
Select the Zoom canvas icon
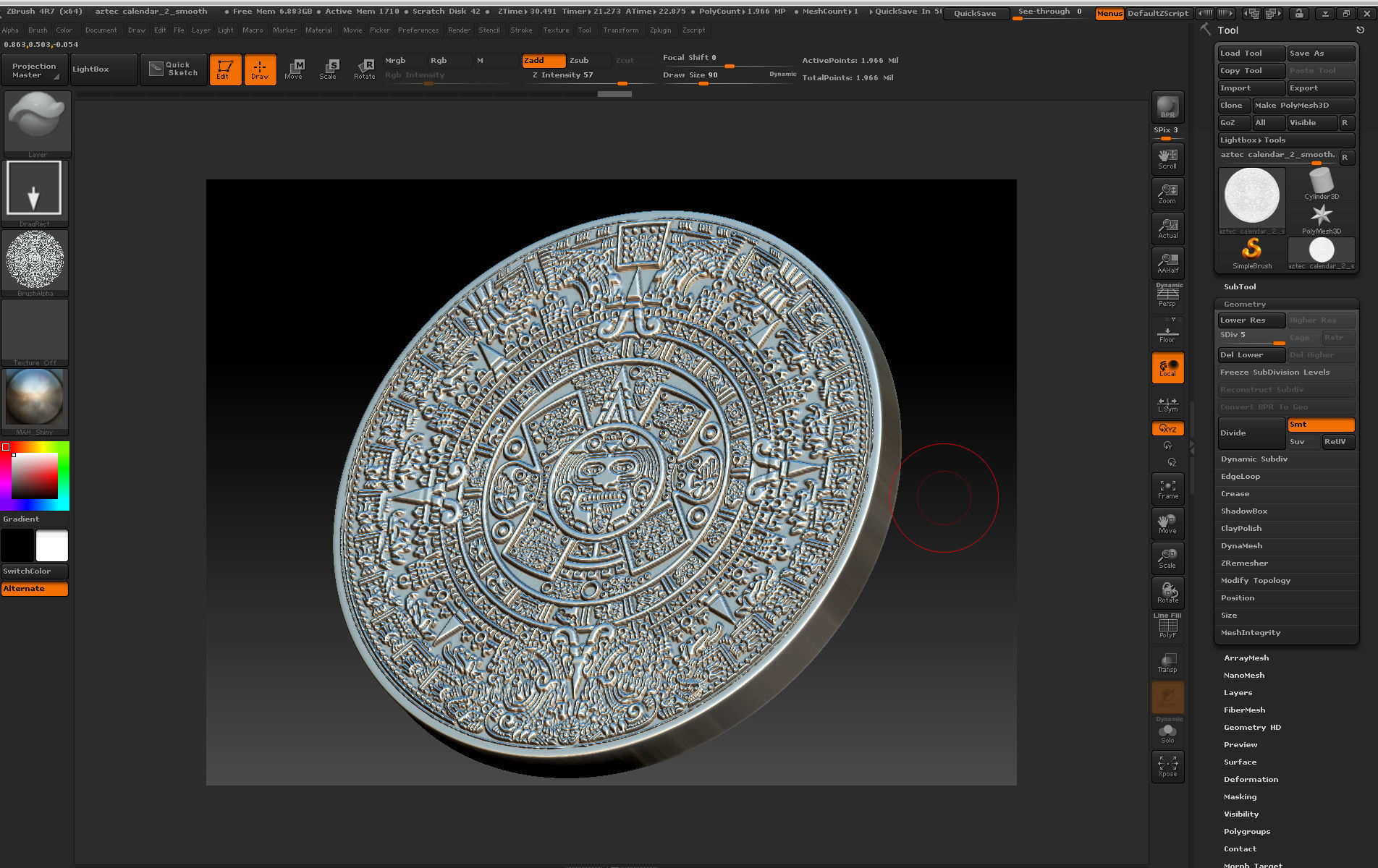click(1167, 193)
